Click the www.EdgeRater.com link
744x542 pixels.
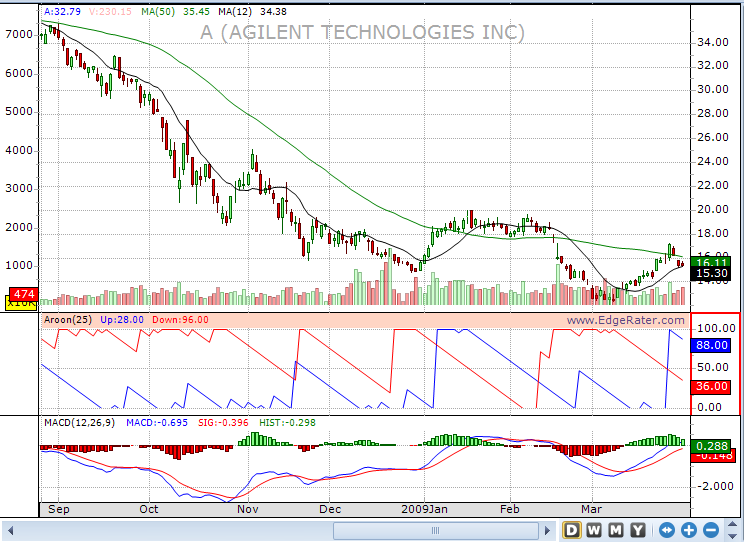point(625,320)
